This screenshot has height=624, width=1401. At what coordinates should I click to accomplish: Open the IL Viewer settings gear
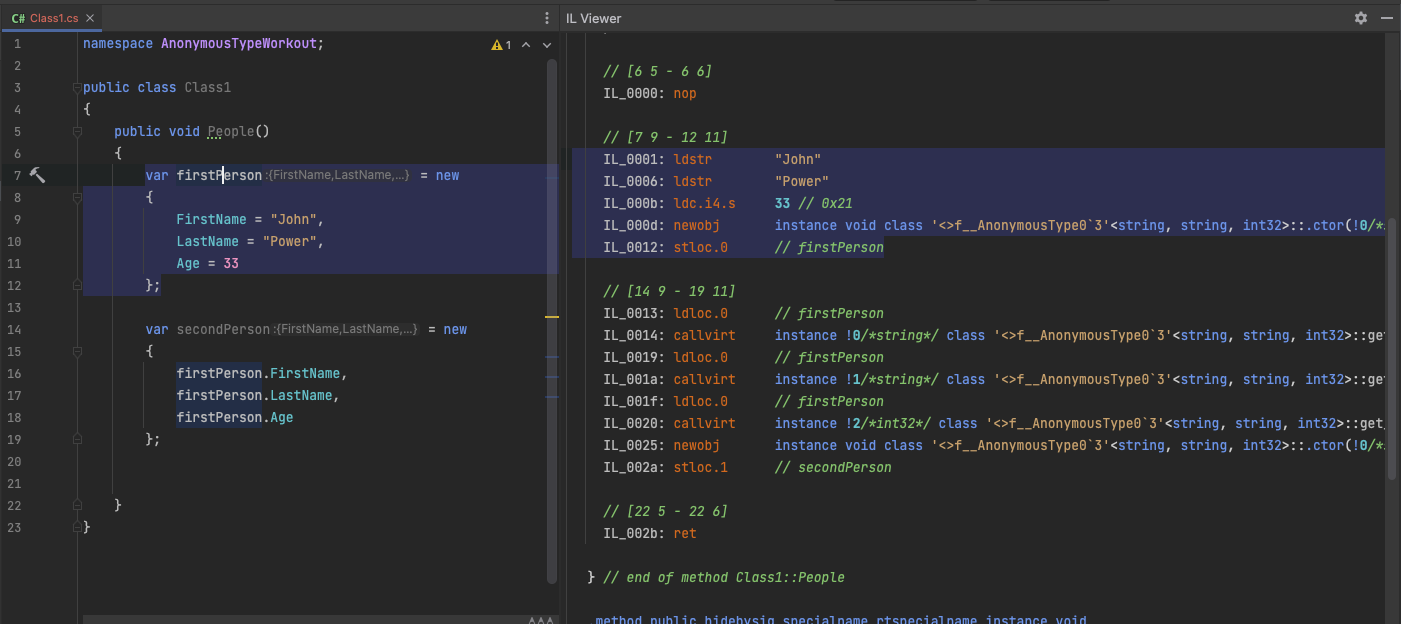point(1360,17)
